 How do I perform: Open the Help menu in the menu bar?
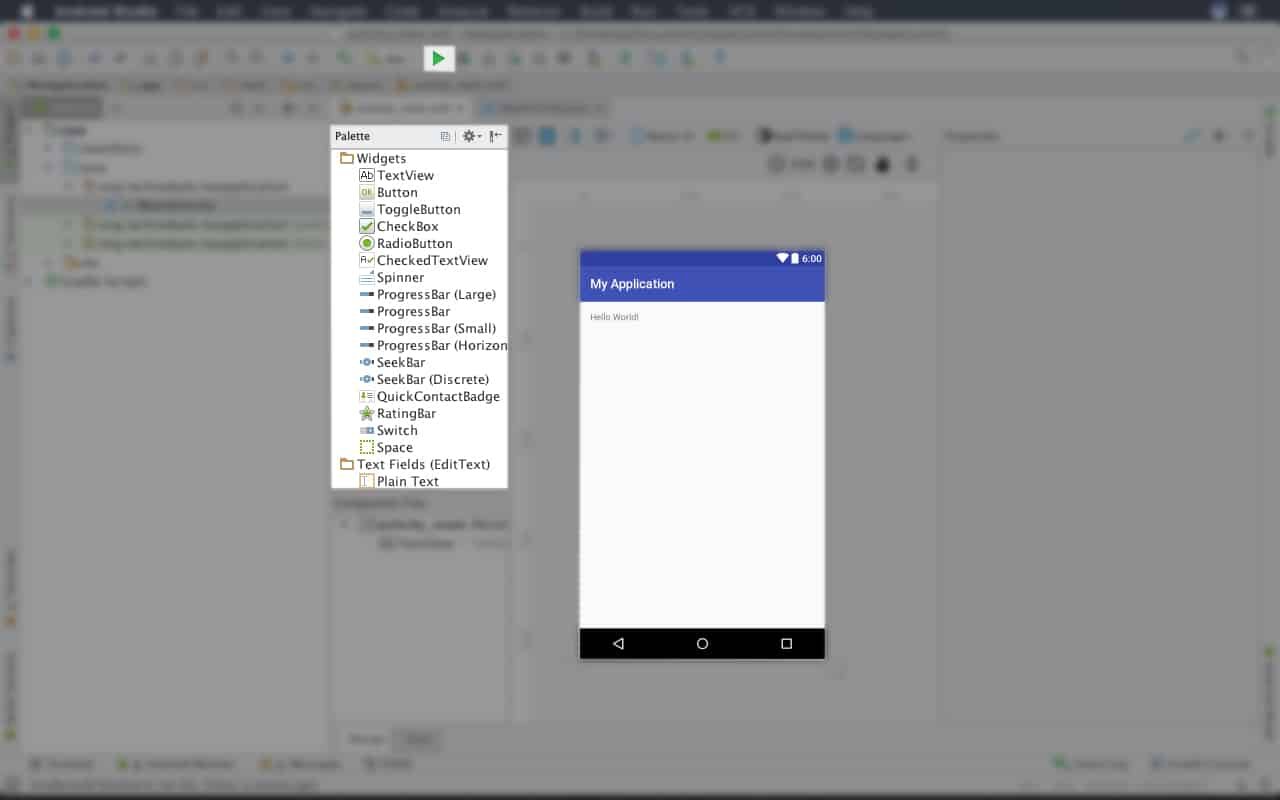[x=857, y=11]
